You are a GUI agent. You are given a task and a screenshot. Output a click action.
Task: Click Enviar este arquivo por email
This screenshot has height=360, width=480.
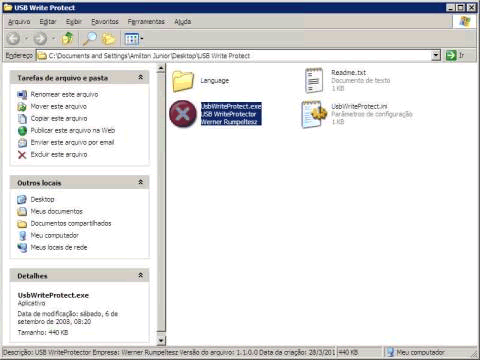tap(72, 143)
